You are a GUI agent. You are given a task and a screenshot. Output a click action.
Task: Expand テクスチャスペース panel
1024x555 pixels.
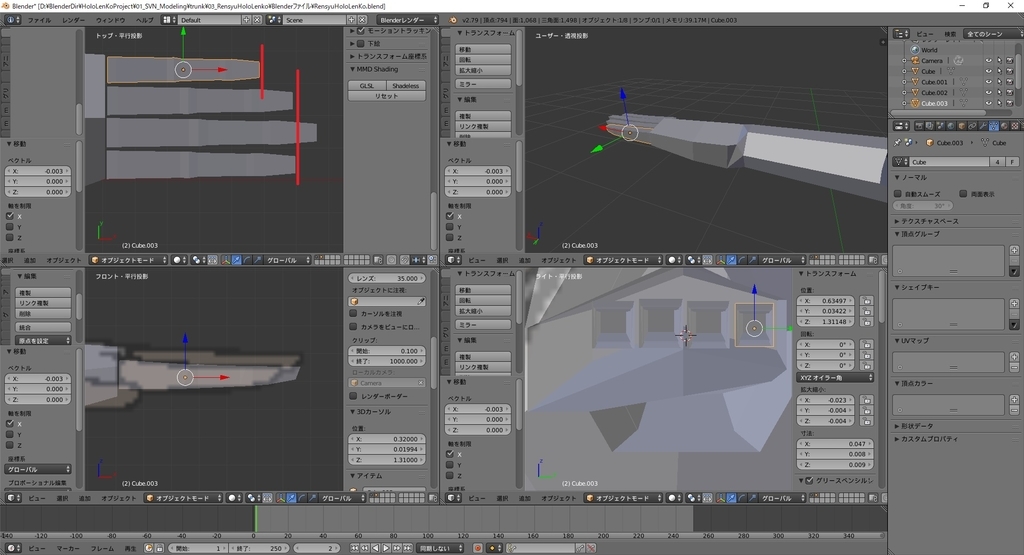click(926, 221)
